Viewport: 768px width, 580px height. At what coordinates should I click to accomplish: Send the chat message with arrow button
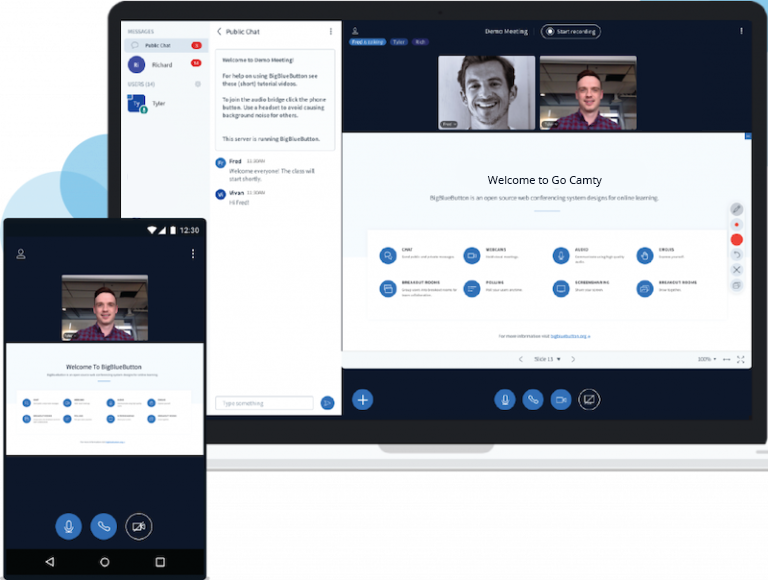click(327, 403)
